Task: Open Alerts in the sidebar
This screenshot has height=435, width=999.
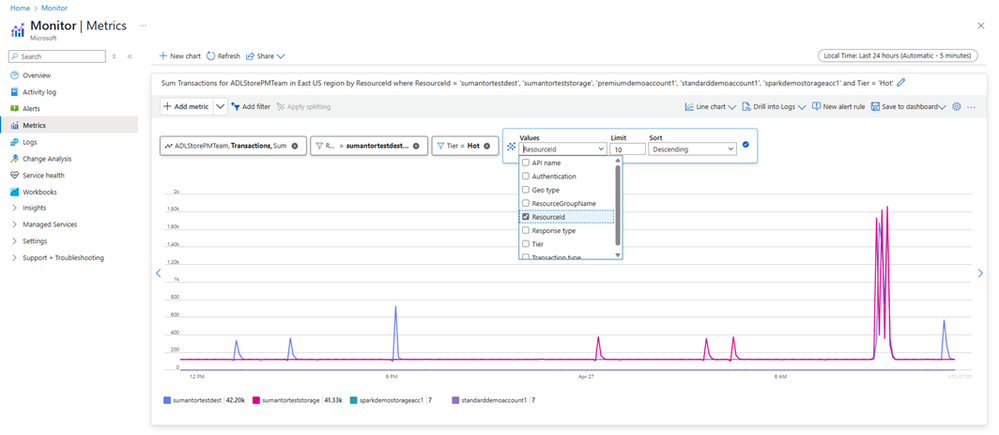Action: (30, 108)
